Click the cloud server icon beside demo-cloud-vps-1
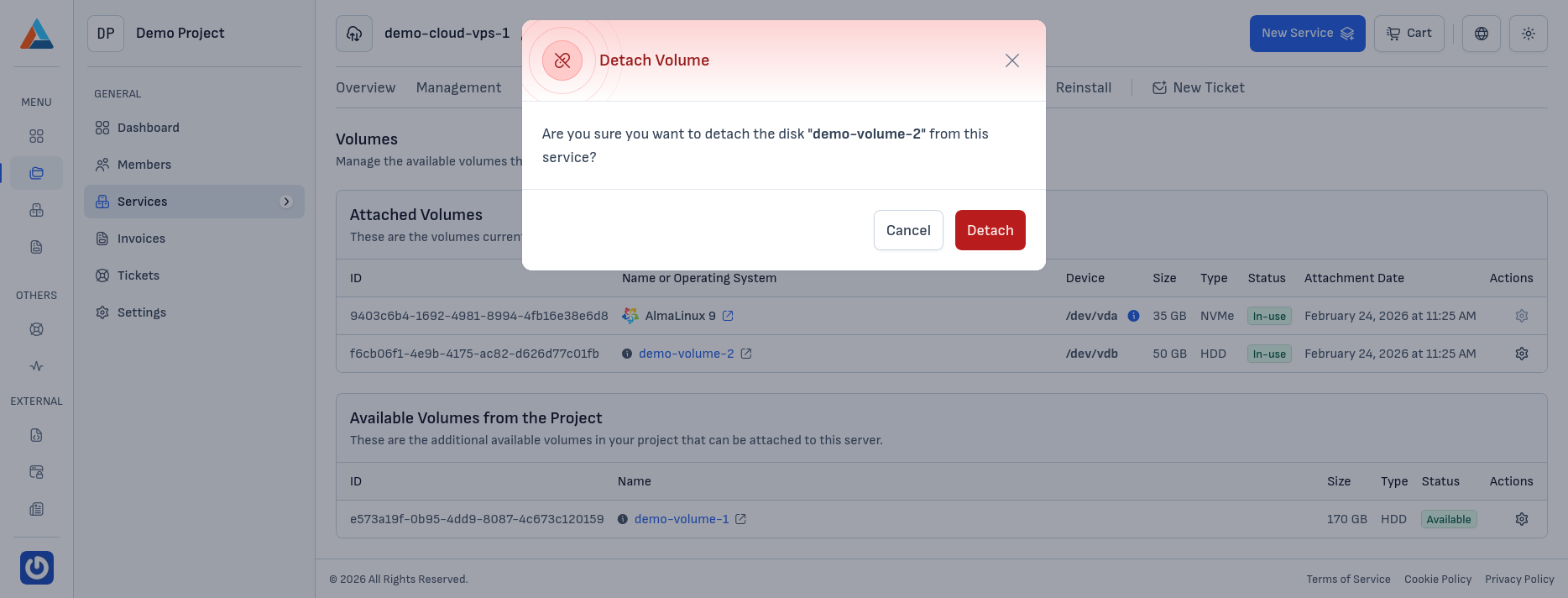This screenshot has height=598, width=1568. click(x=354, y=34)
